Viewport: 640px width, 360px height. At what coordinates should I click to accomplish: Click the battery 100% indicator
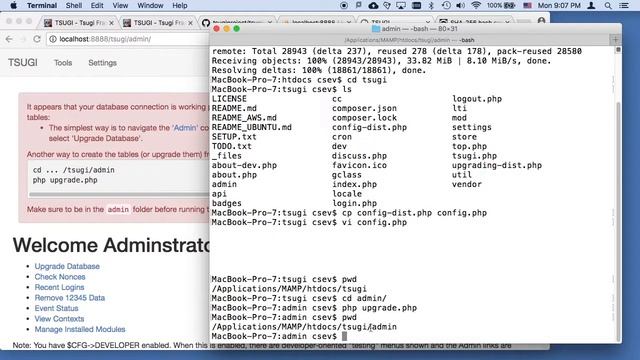click(x=500, y=5)
